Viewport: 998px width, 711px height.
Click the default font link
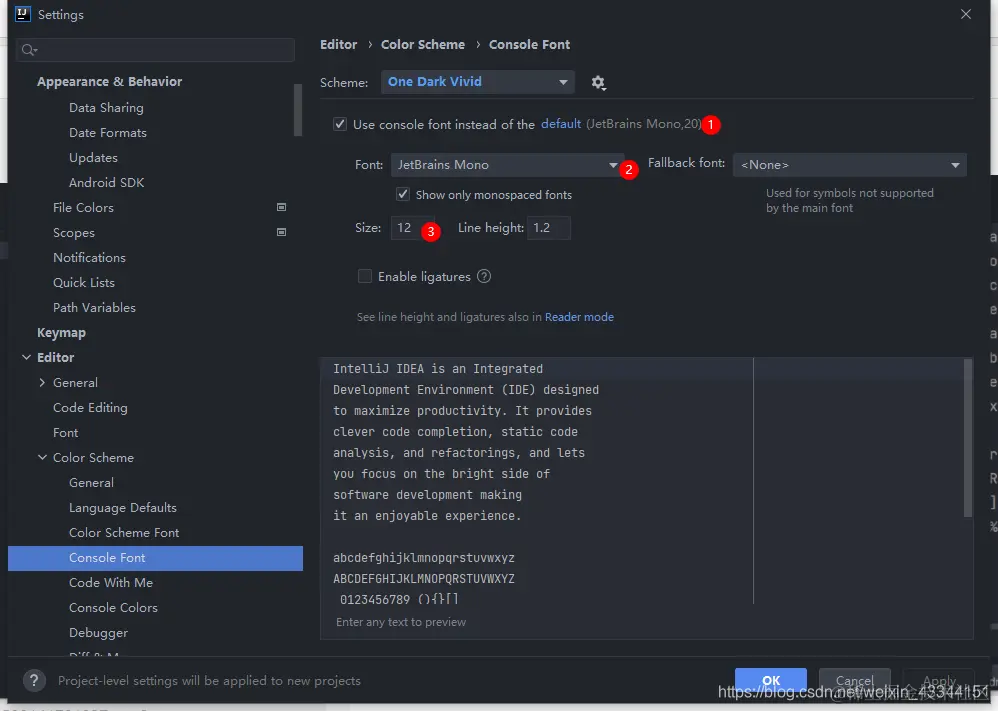(561, 123)
